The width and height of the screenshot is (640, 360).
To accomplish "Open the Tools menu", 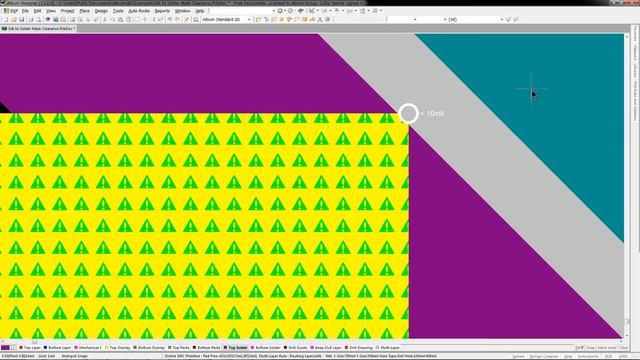I will coord(118,11).
